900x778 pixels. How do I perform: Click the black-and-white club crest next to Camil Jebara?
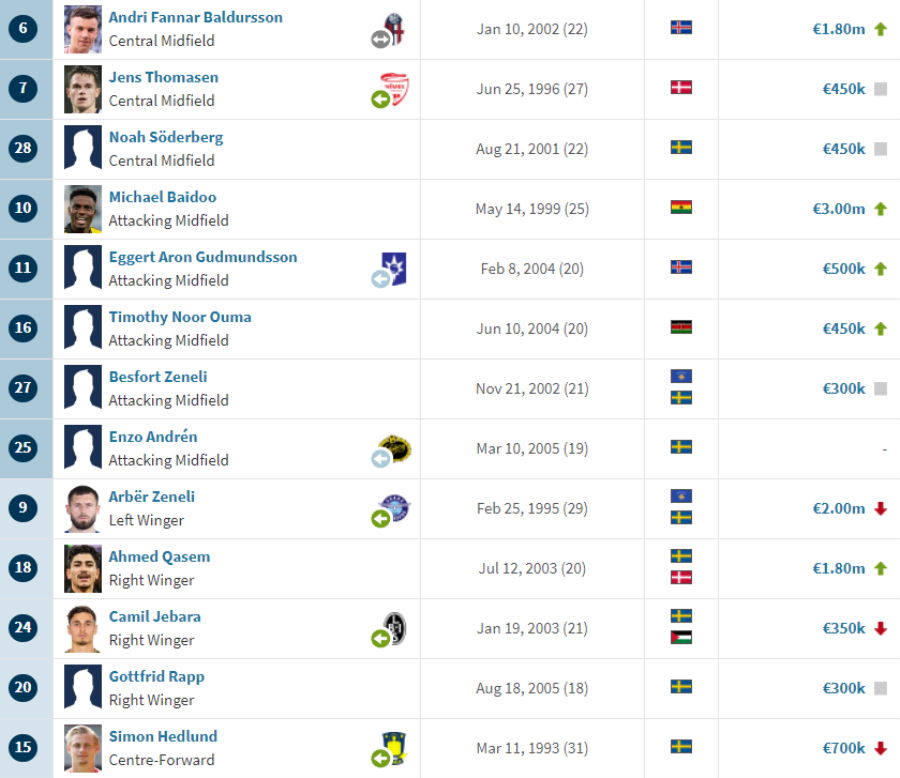(395, 627)
